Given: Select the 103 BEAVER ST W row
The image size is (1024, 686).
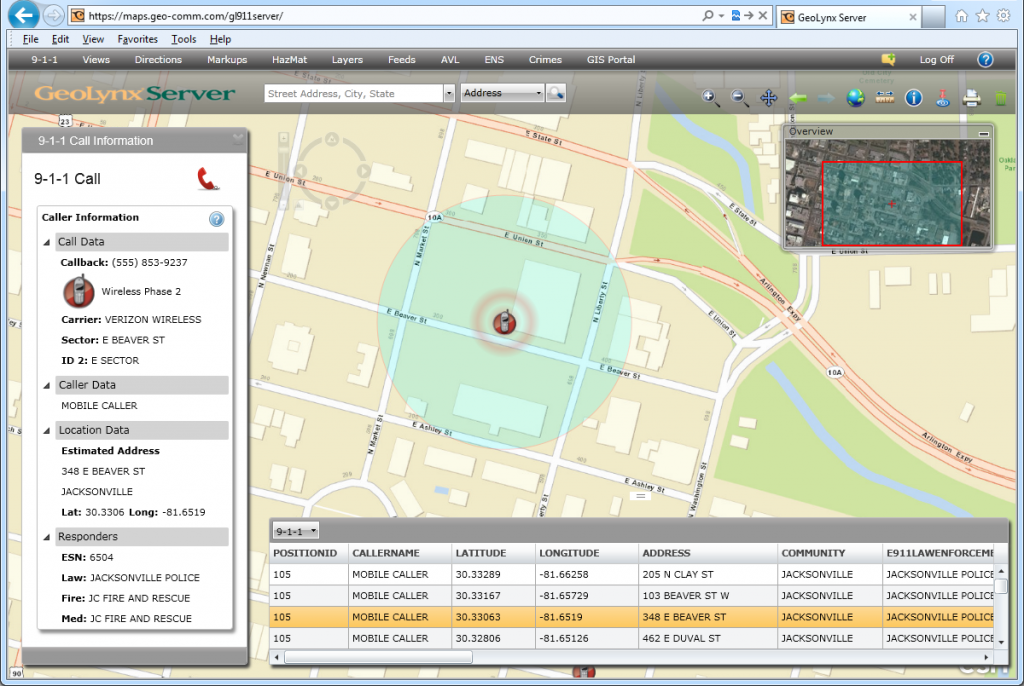Looking at the screenshot, I should (632, 596).
